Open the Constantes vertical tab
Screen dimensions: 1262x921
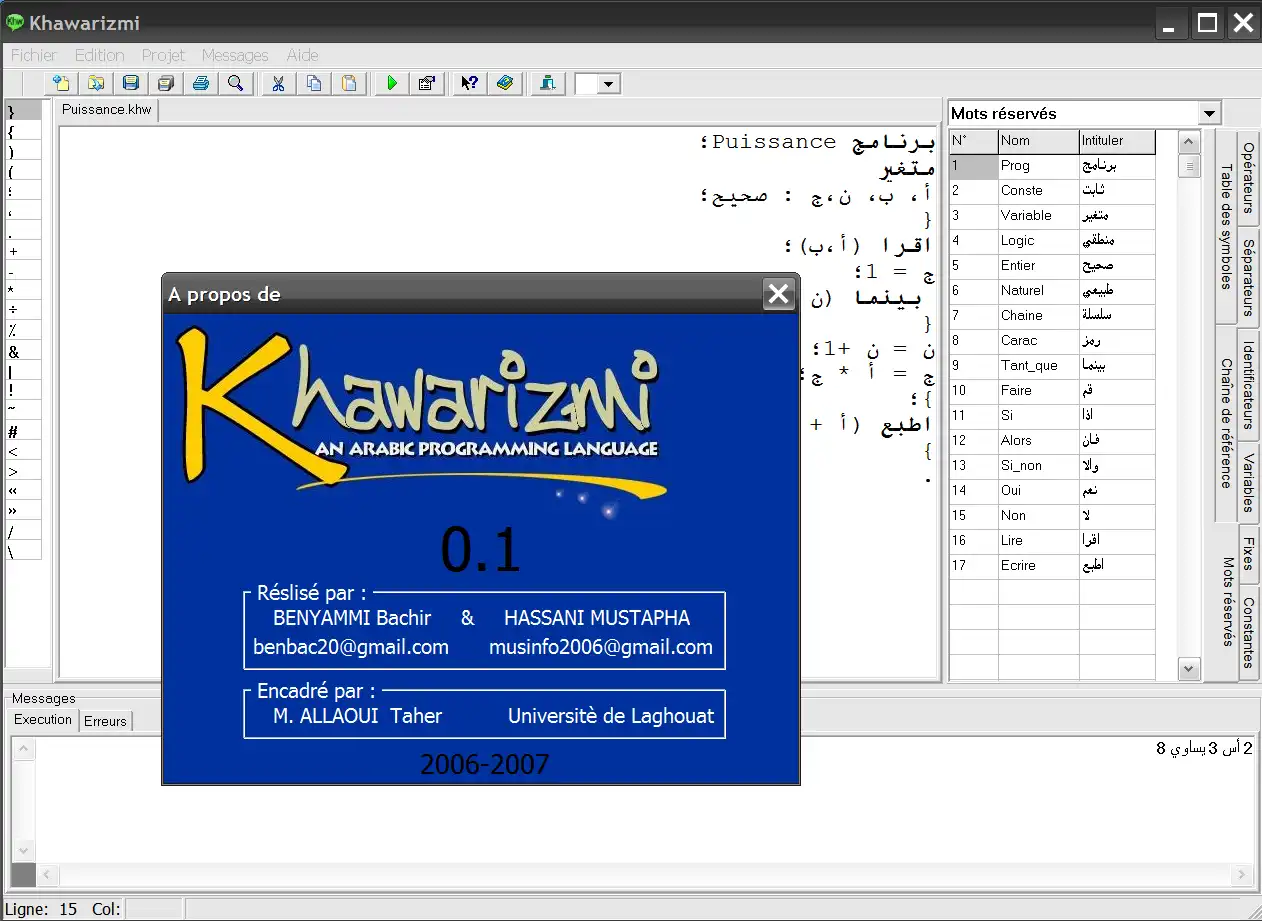[x=1249, y=632]
